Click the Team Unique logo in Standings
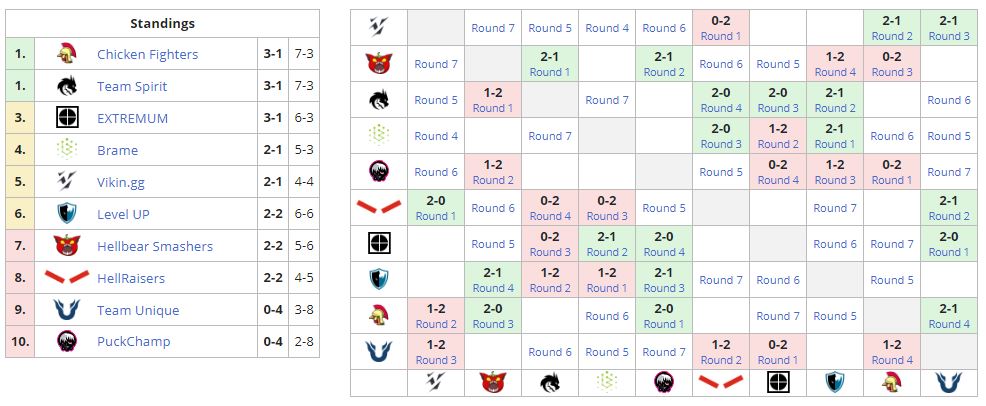This screenshot has height=406, width=986. pos(67,310)
